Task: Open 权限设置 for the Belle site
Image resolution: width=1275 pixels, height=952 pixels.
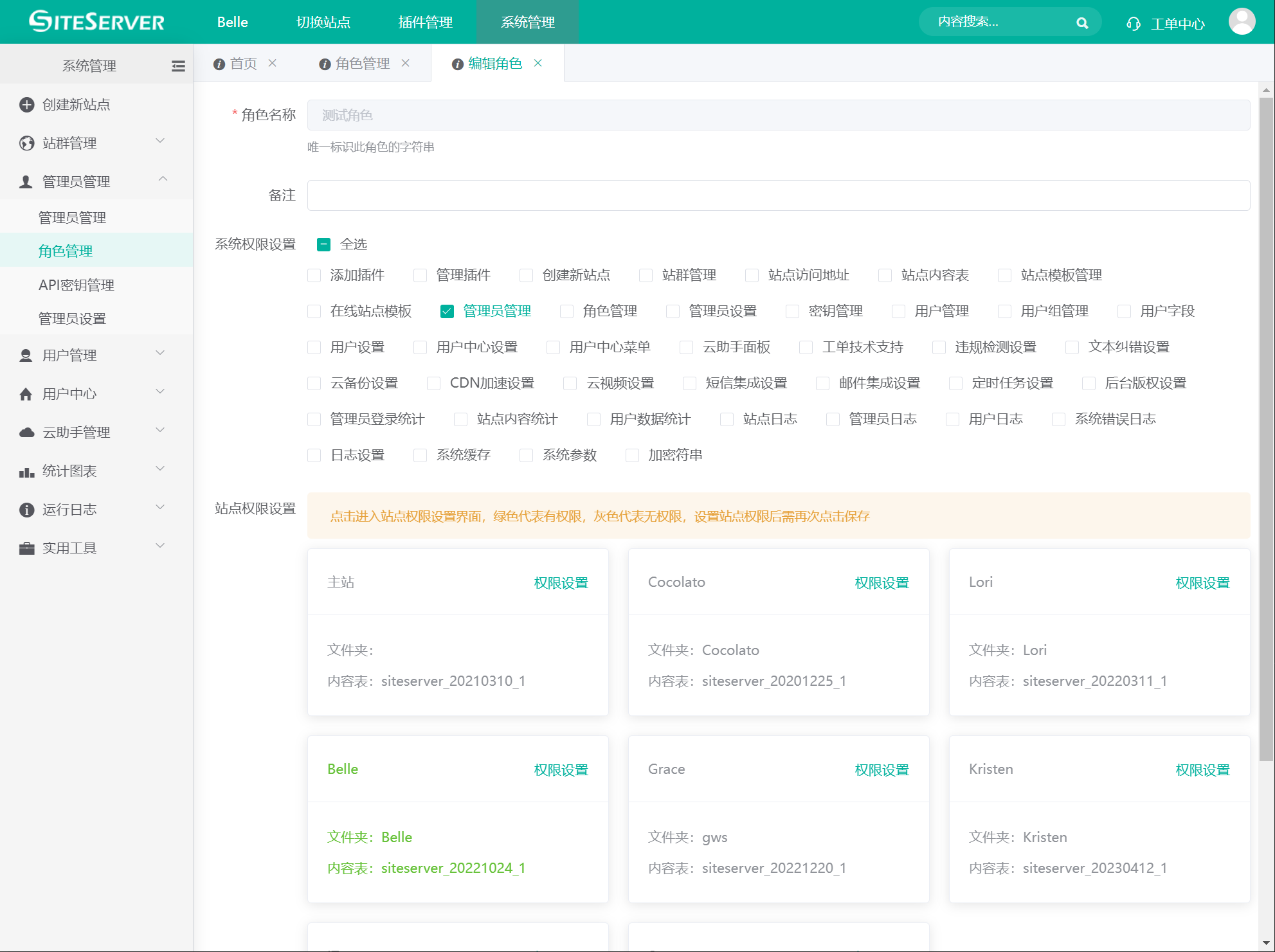Action: coord(561,770)
